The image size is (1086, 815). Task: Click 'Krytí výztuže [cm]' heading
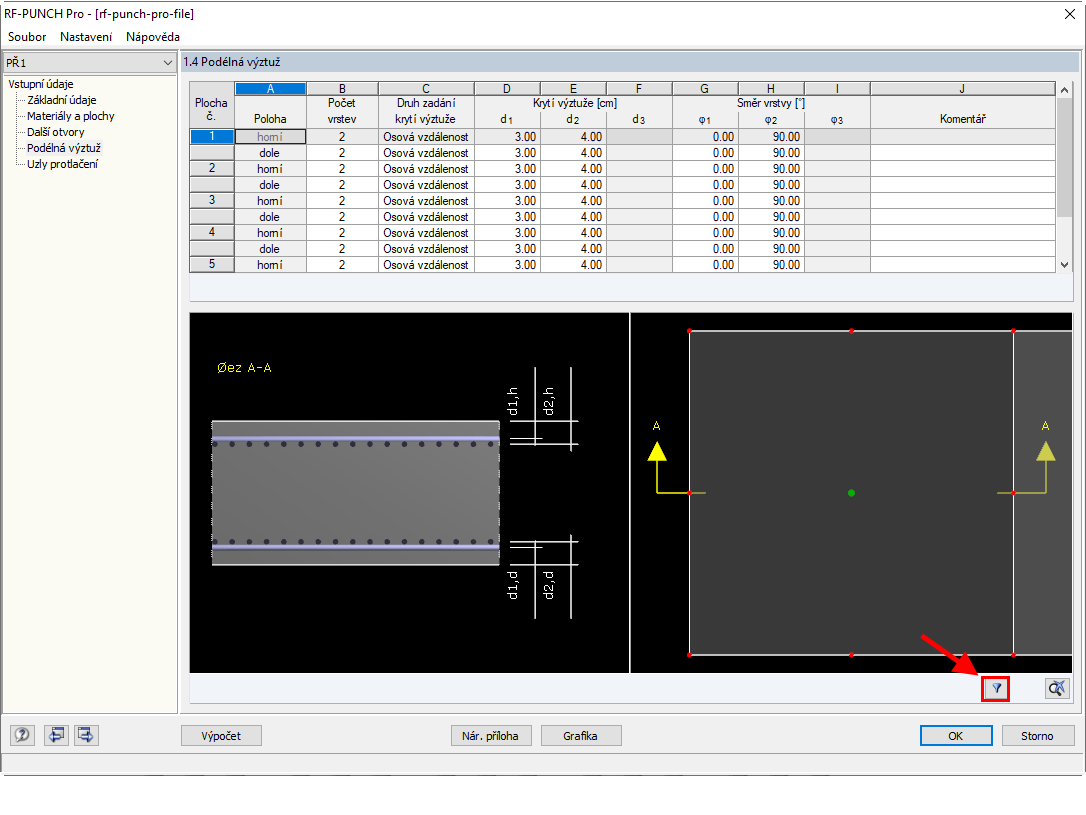(574, 103)
